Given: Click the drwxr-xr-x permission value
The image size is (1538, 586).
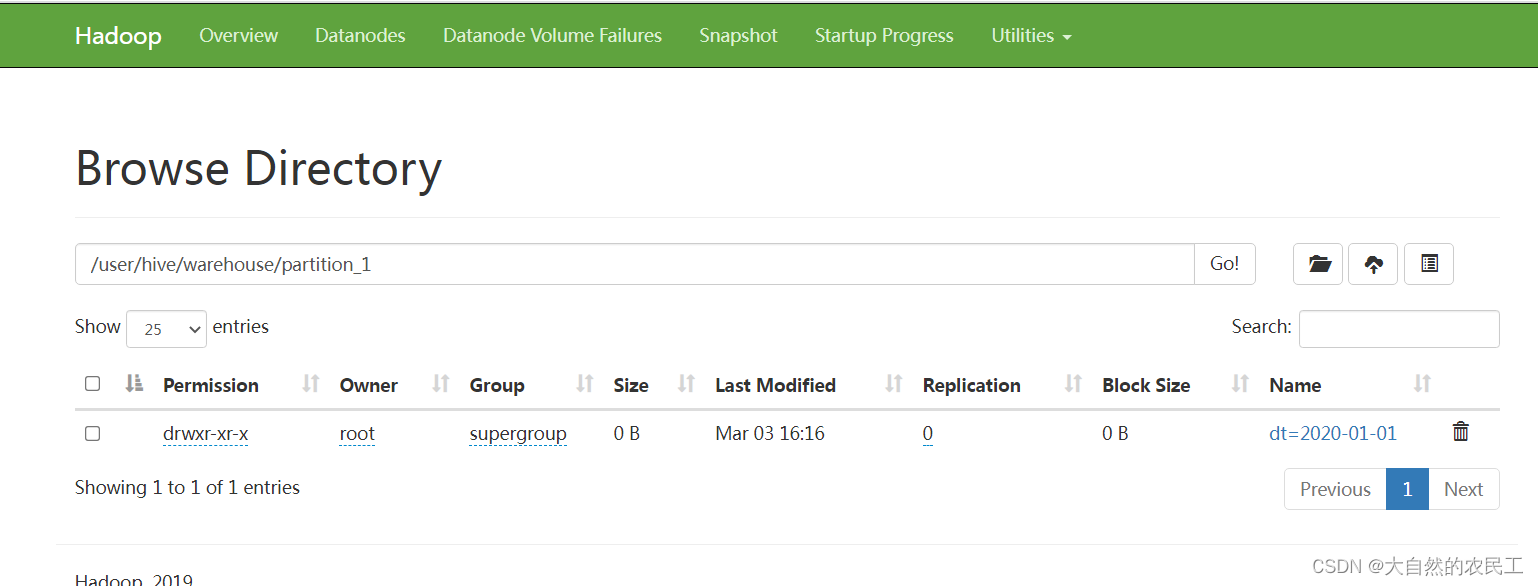Looking at the screenshot, I should pyautogui.click(x=205, y=433).
